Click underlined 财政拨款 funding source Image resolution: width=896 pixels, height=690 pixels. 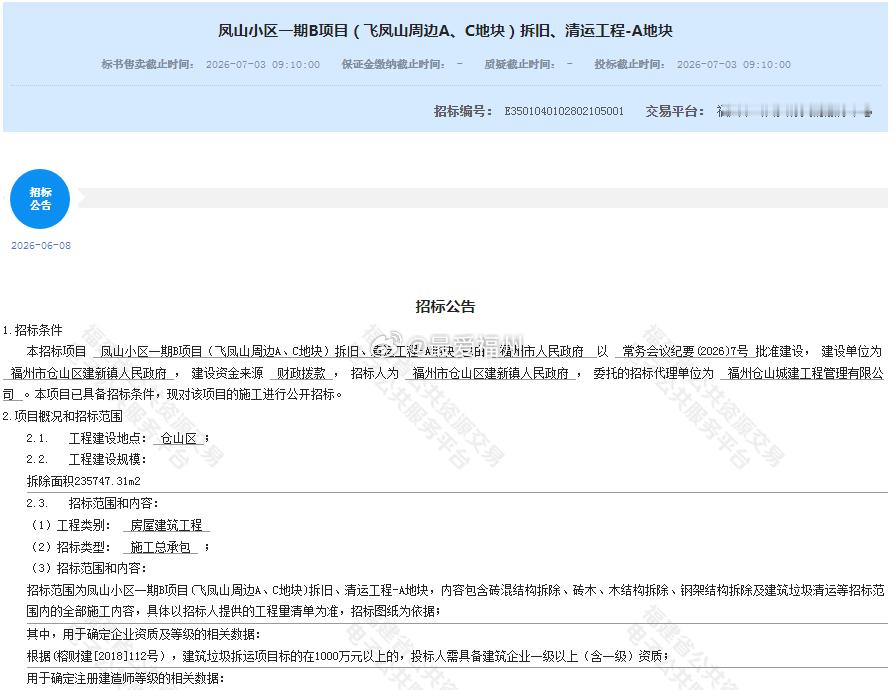(301, 374)
